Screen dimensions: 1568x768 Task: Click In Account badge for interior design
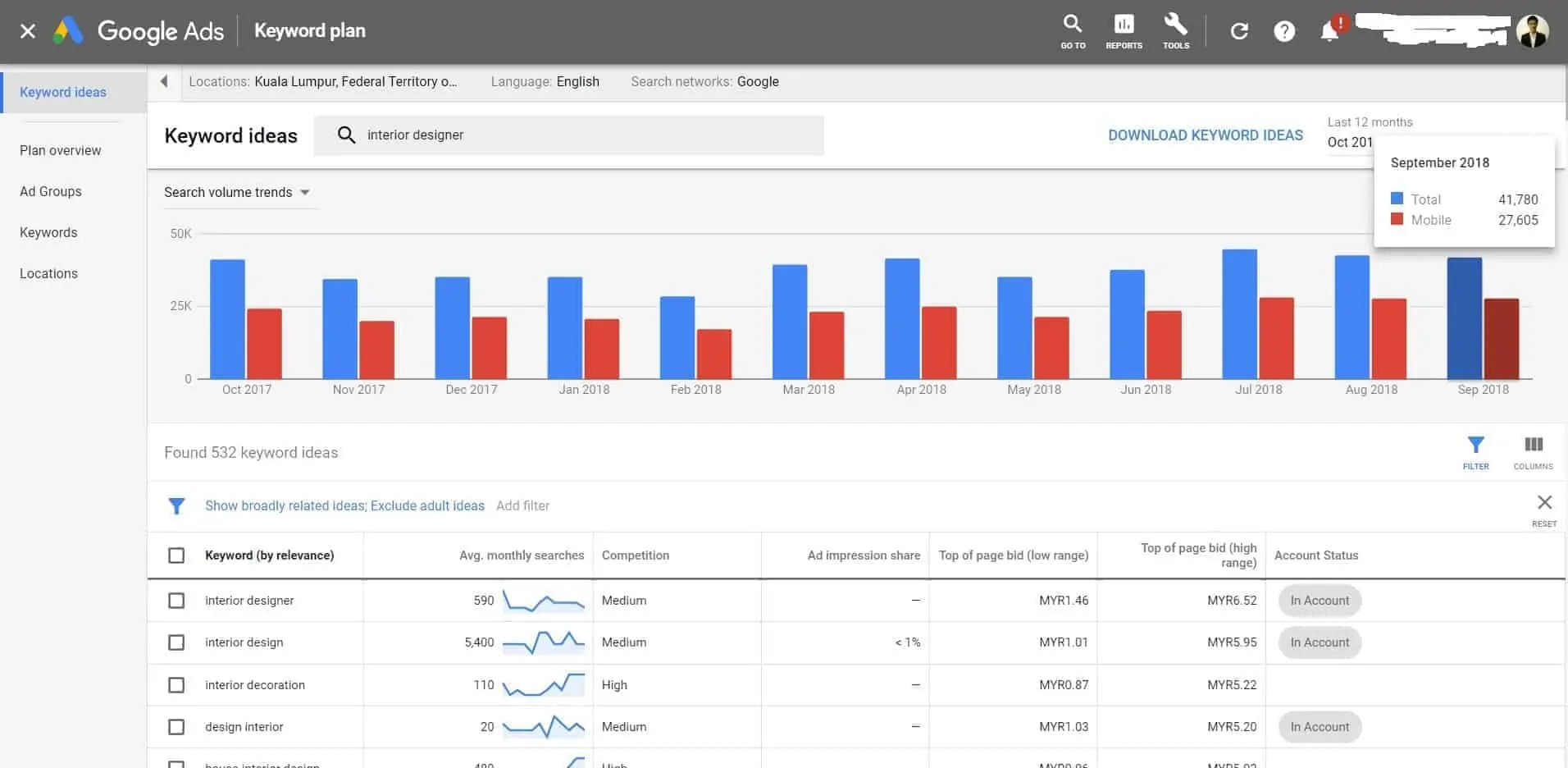point(1320,642)
